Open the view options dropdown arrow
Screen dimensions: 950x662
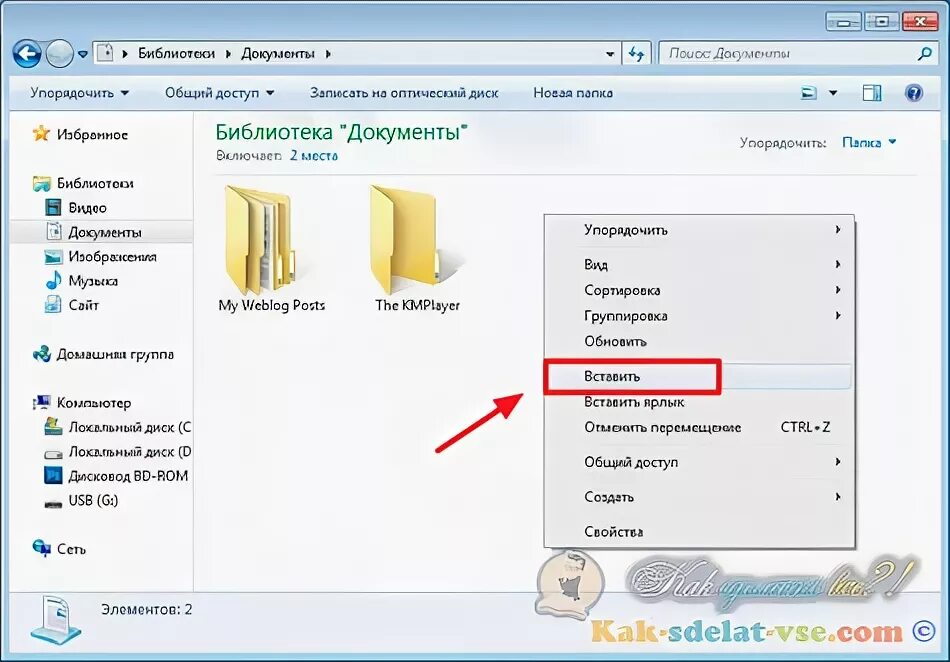[833, 93]
